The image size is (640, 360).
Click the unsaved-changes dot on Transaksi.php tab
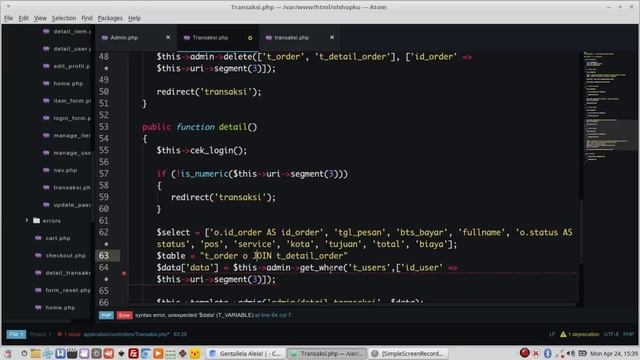pyautogui.click(x=250, y=38)
